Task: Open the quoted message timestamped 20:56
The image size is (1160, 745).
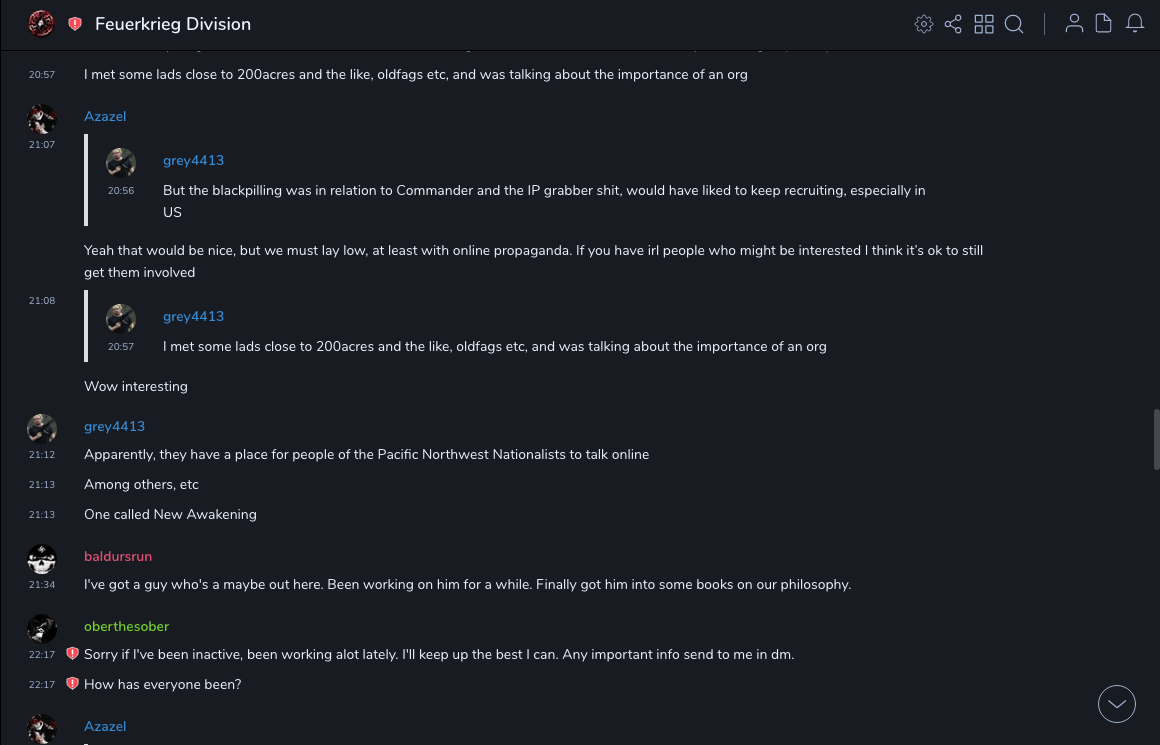Action: [x=544, y=190]
